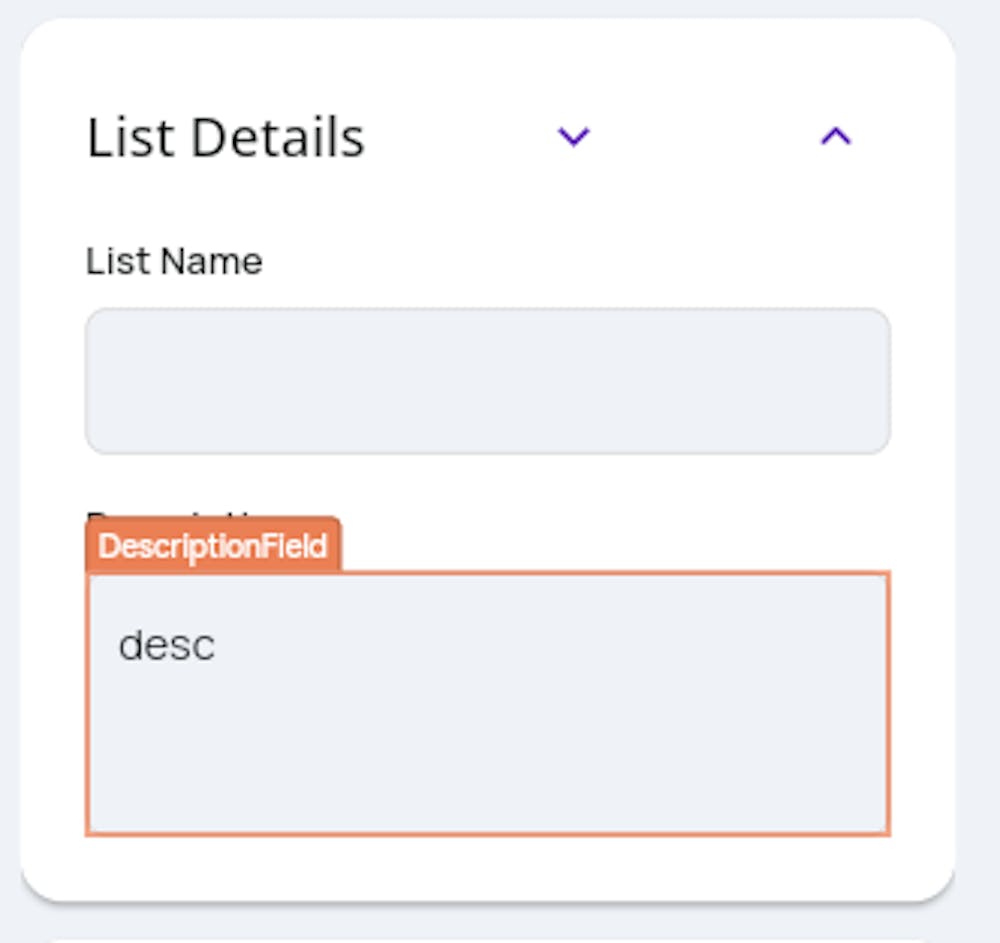Place cursor on the "desc" text

(166, 646)
